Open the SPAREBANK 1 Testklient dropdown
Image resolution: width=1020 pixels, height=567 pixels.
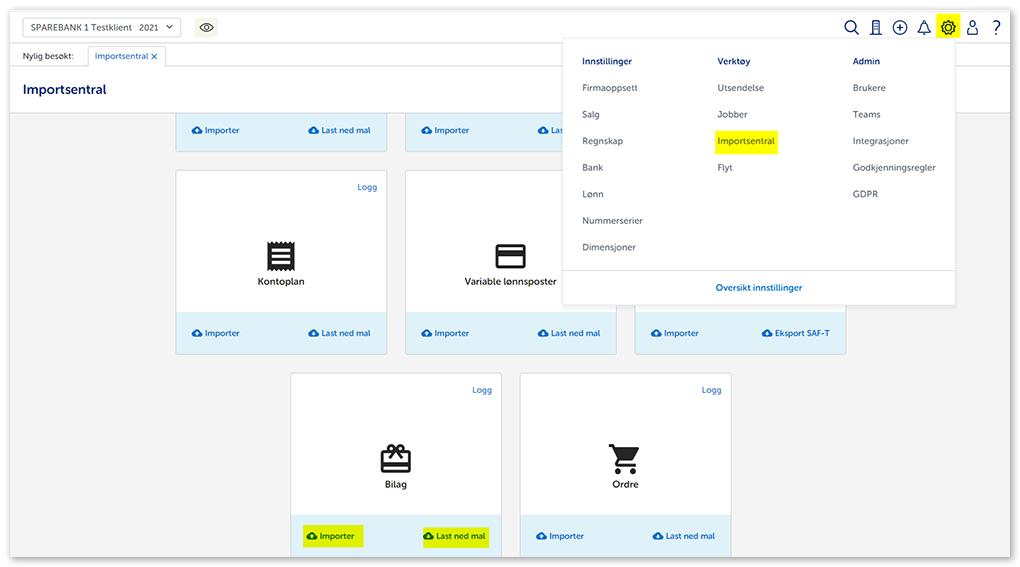coord(101,28)
